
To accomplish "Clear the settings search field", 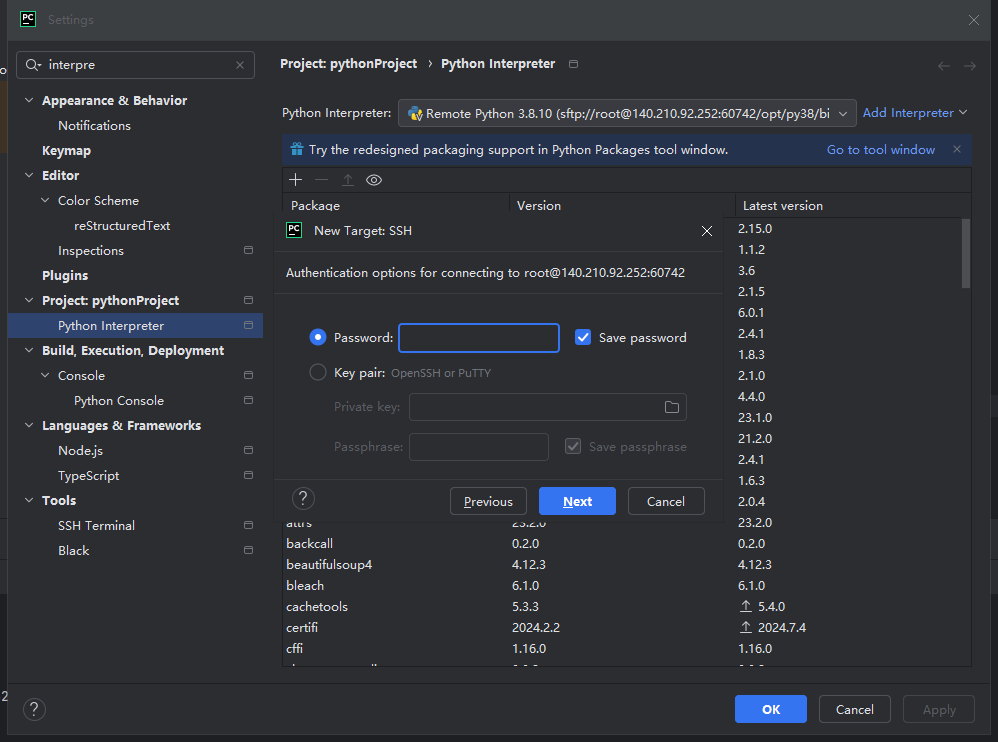I will [240, 65].
